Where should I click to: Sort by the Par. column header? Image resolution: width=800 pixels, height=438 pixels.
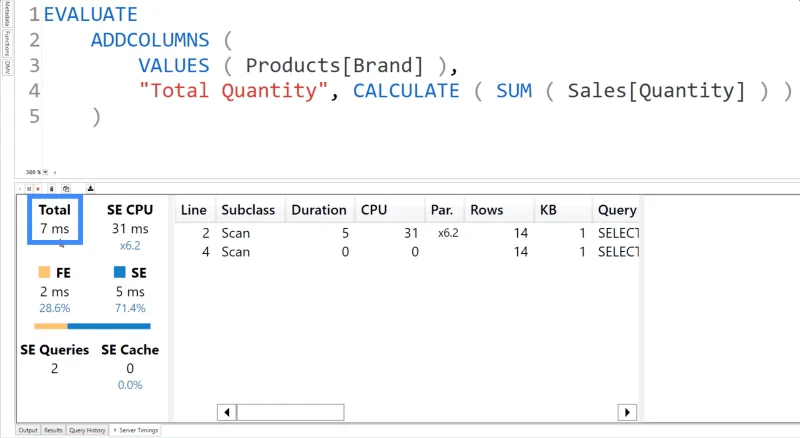[444, 210]
